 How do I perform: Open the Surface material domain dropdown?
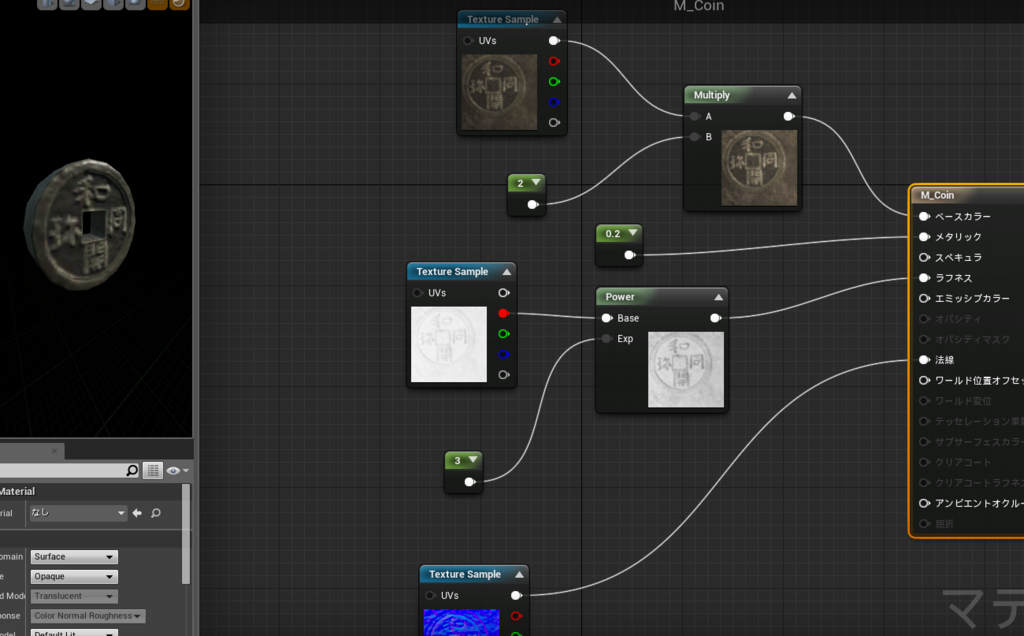coord(74,557)
